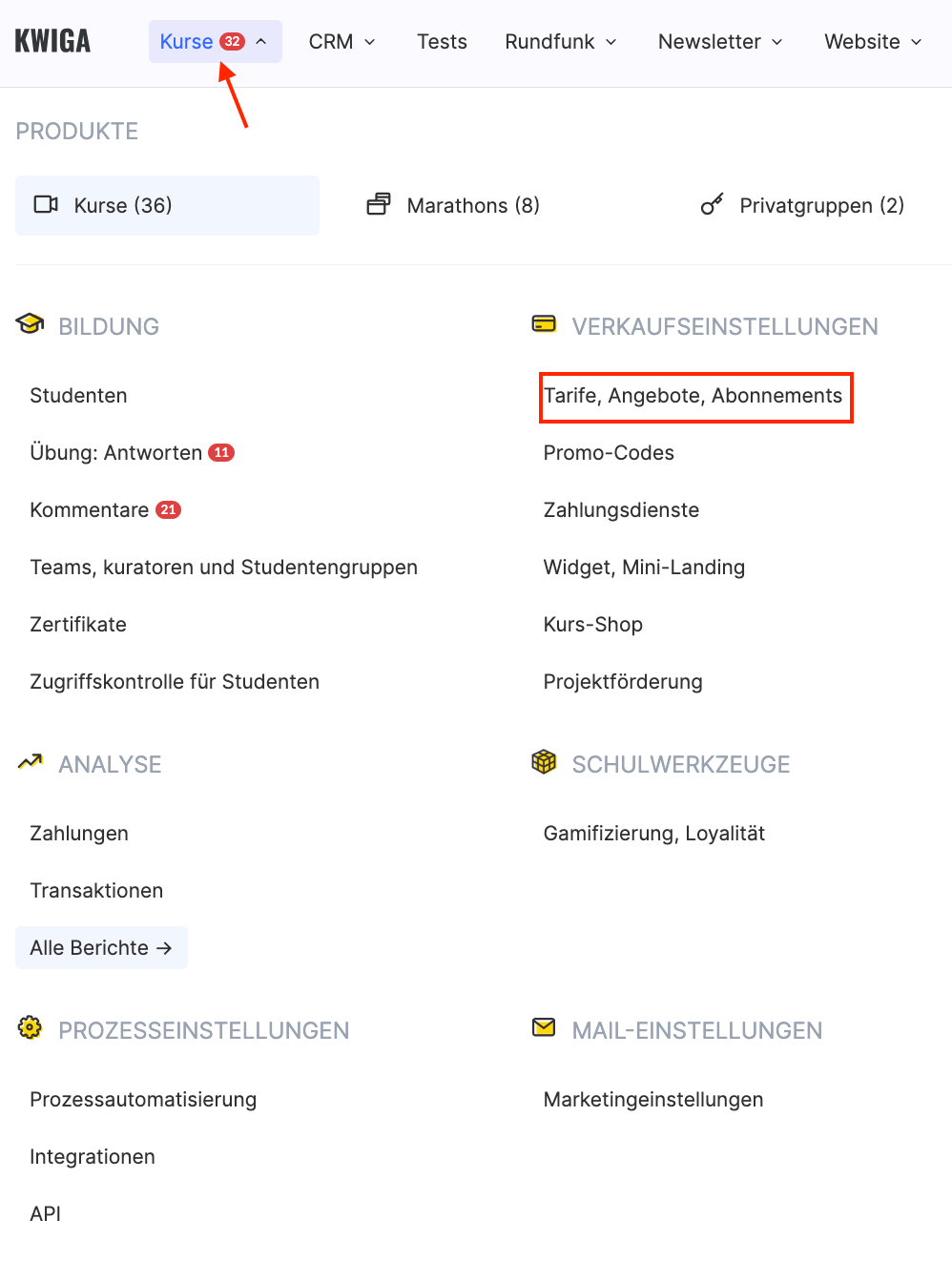Click the KWIGA logo

tap(52, 41)
